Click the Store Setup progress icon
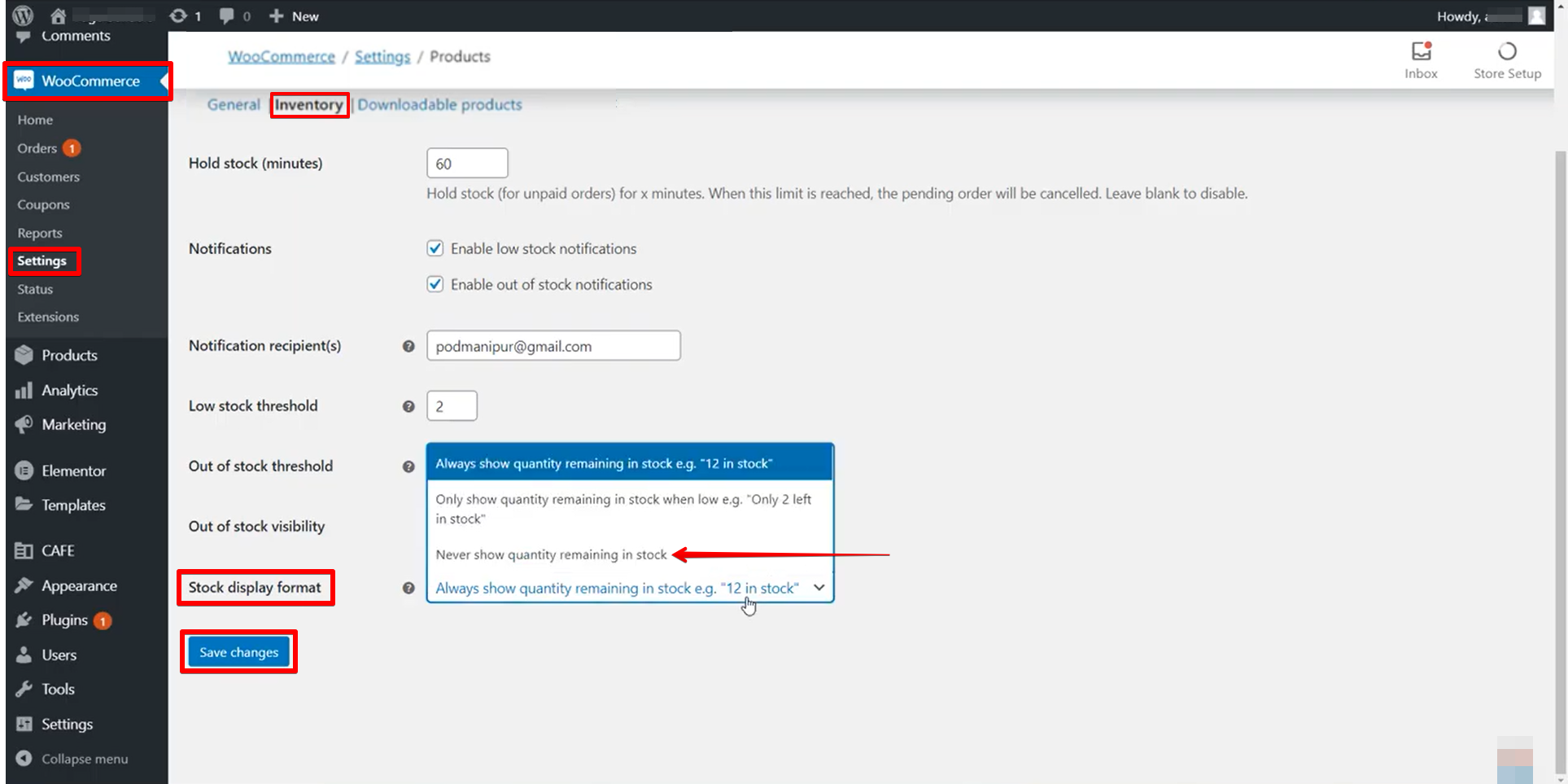Viewport: 1568px width, 784px height. [1507, 52]
